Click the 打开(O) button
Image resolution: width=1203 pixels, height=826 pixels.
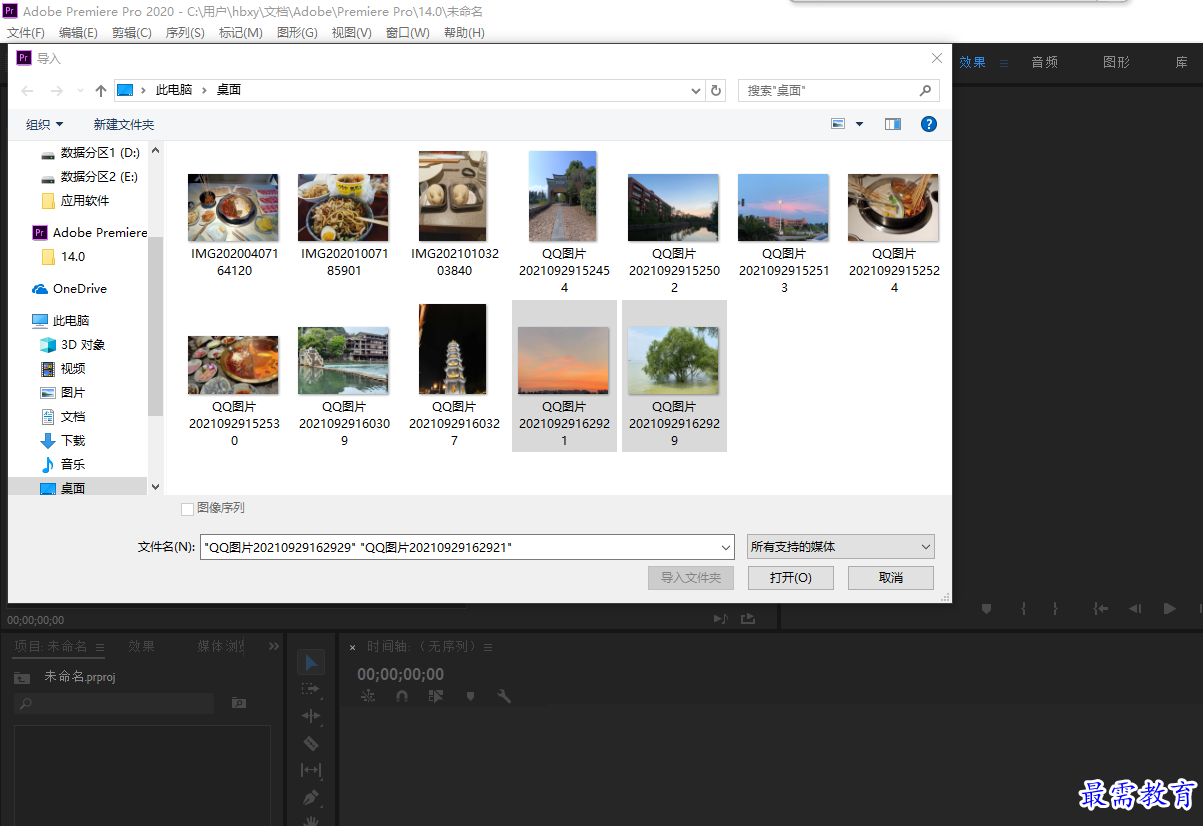tap(790, 578)
